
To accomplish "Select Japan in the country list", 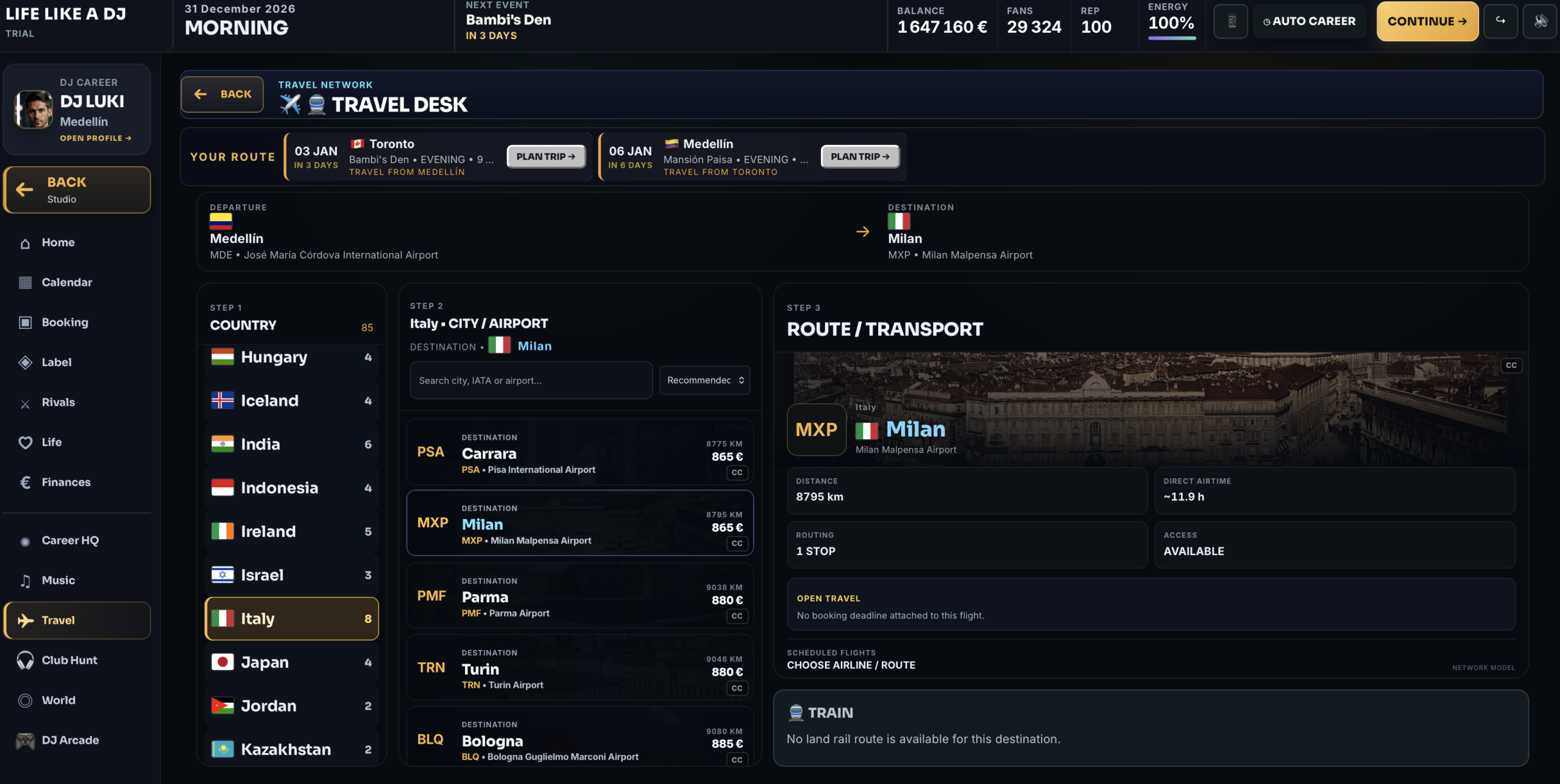I will (291, 662).
